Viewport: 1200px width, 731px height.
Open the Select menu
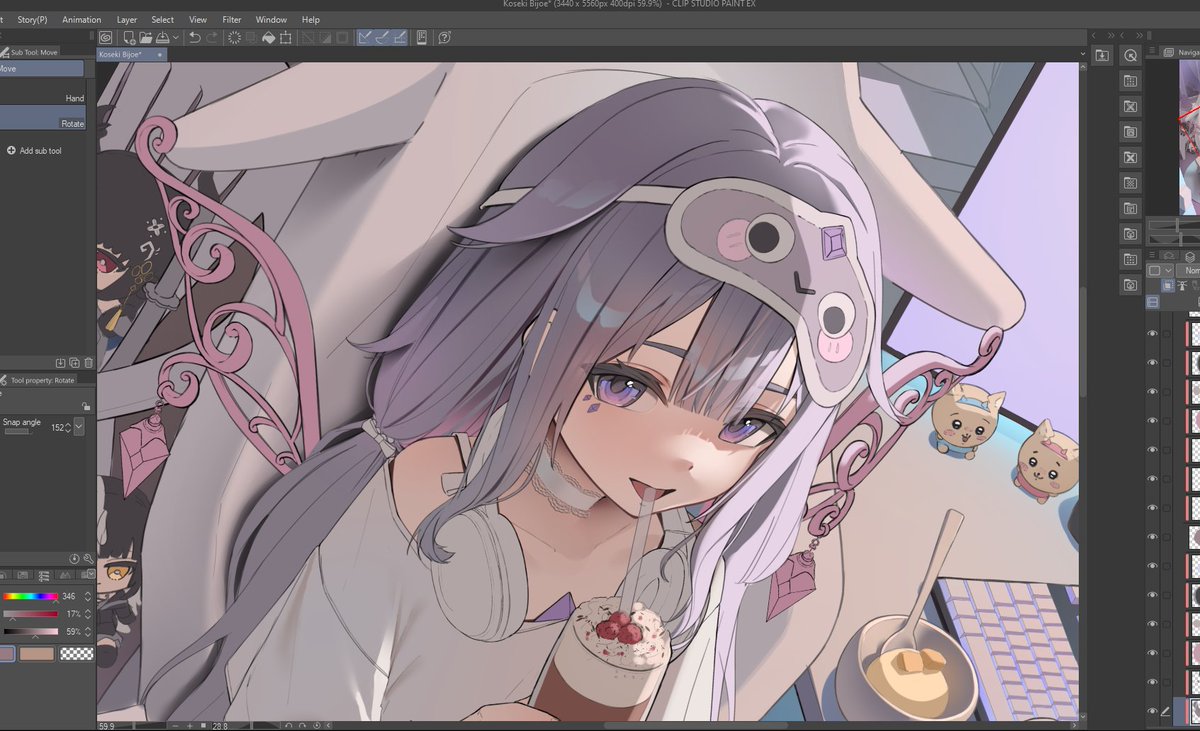click(162, 19)
